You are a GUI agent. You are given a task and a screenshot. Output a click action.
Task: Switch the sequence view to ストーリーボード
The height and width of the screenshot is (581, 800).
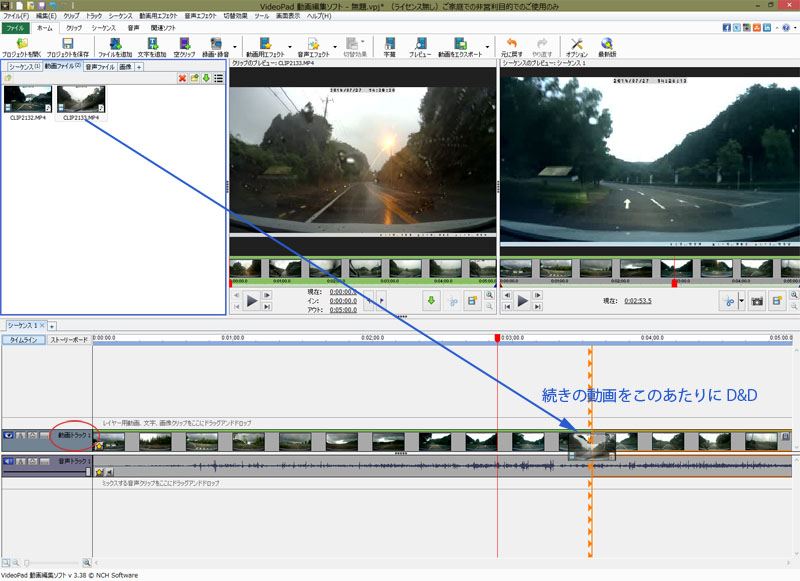[69, 340]
